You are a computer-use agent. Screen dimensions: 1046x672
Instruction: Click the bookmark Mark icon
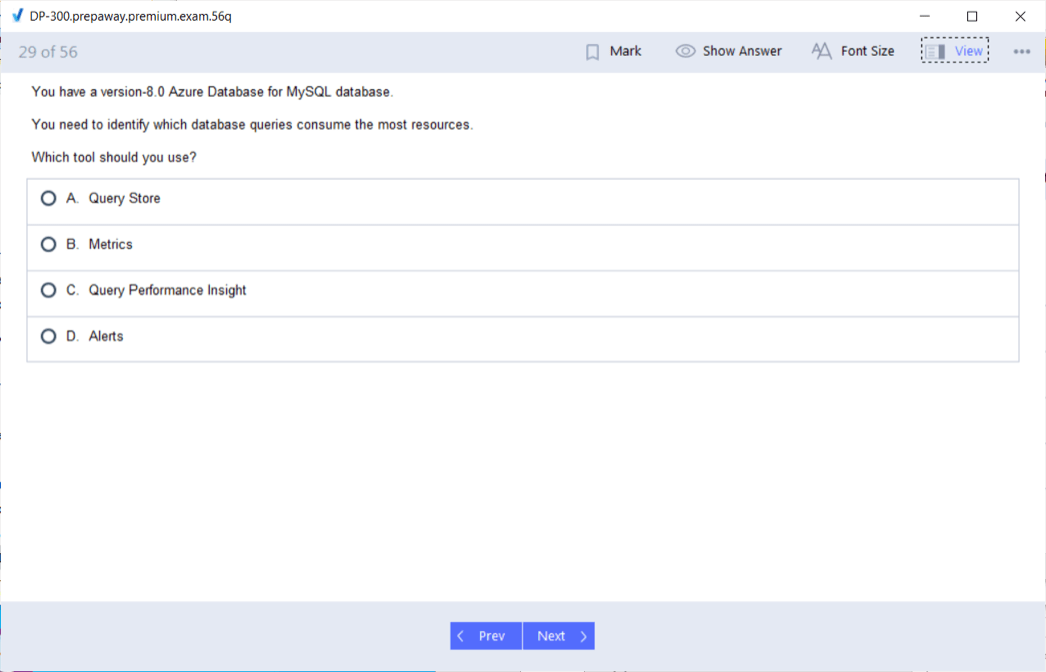tap(592, 52)
